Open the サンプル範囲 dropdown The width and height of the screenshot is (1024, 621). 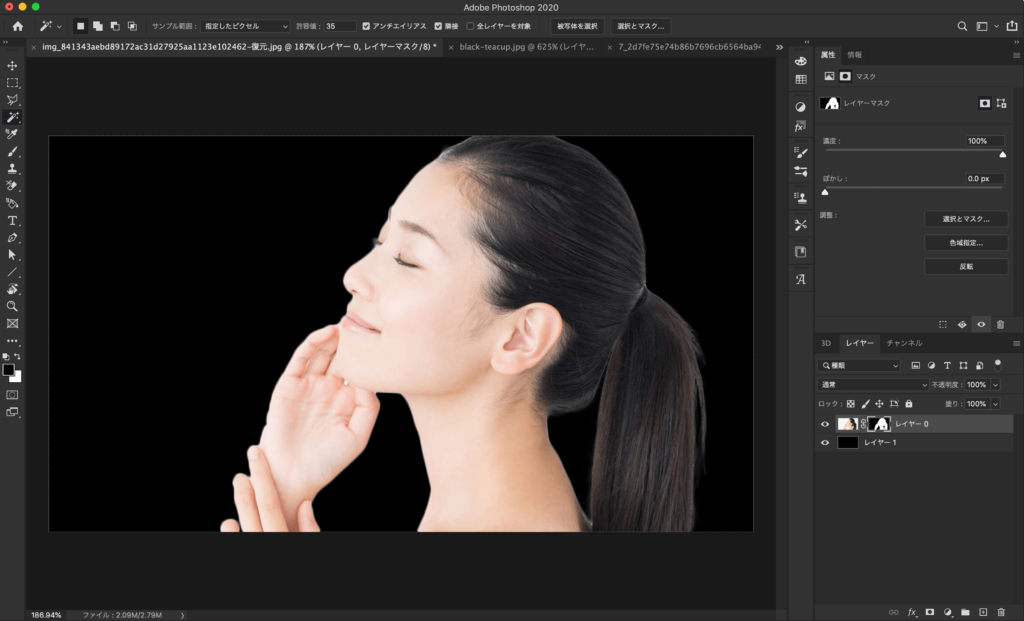point(245,26)
